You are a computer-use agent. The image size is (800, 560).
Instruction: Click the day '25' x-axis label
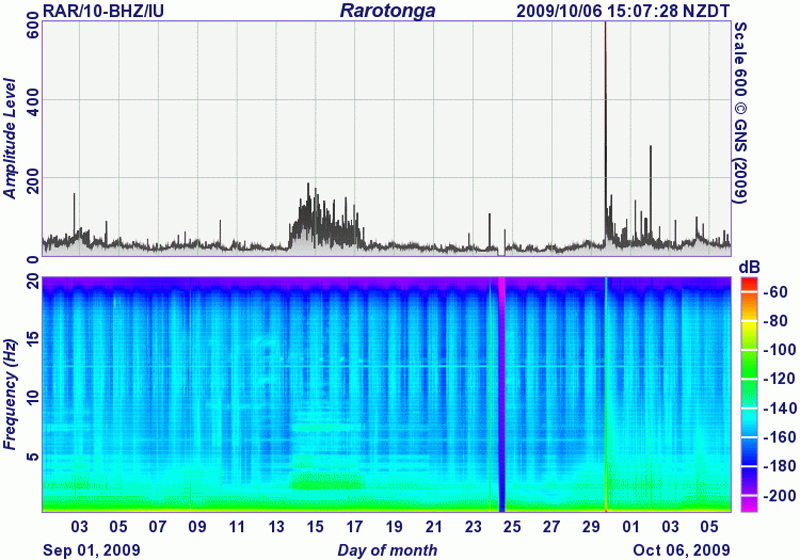(512, 526)
